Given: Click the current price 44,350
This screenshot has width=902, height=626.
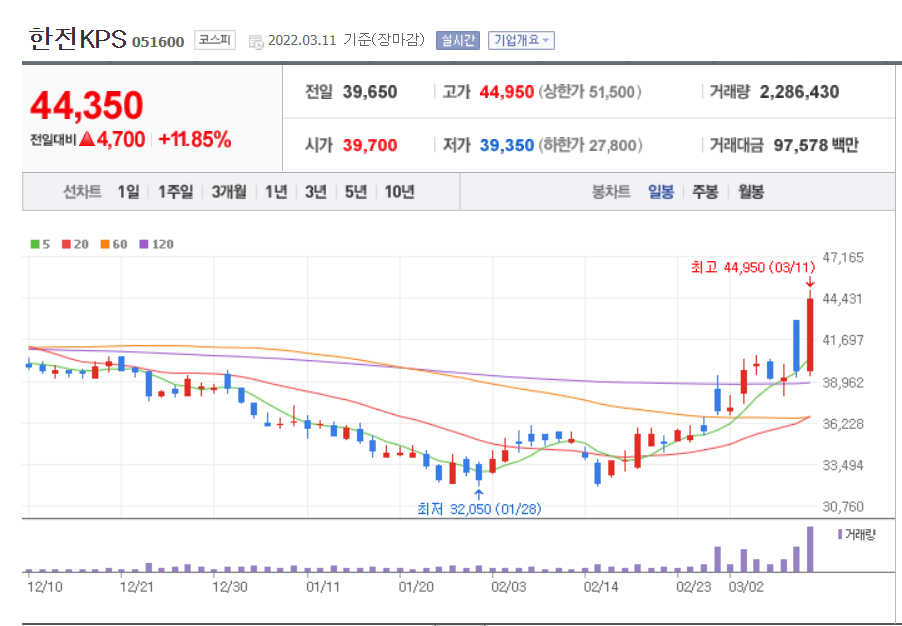Looking at the screenshot, I should (86, 105).
